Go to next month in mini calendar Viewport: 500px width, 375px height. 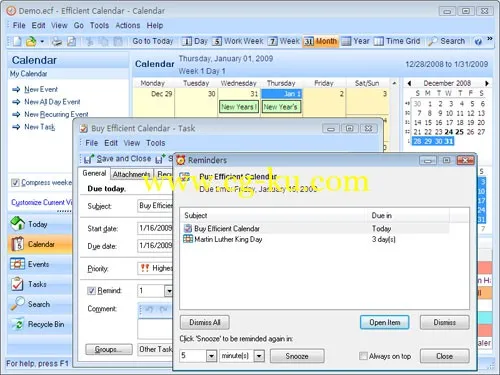(487, 83)
